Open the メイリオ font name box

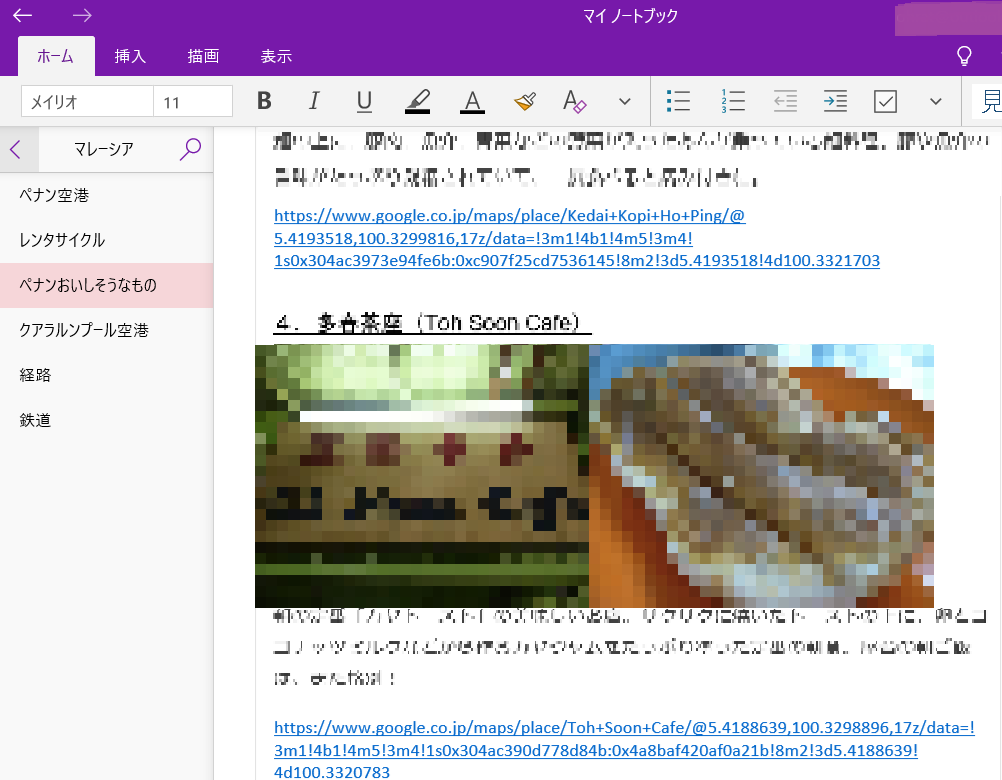pyautogui.click(x=88, y=101)
